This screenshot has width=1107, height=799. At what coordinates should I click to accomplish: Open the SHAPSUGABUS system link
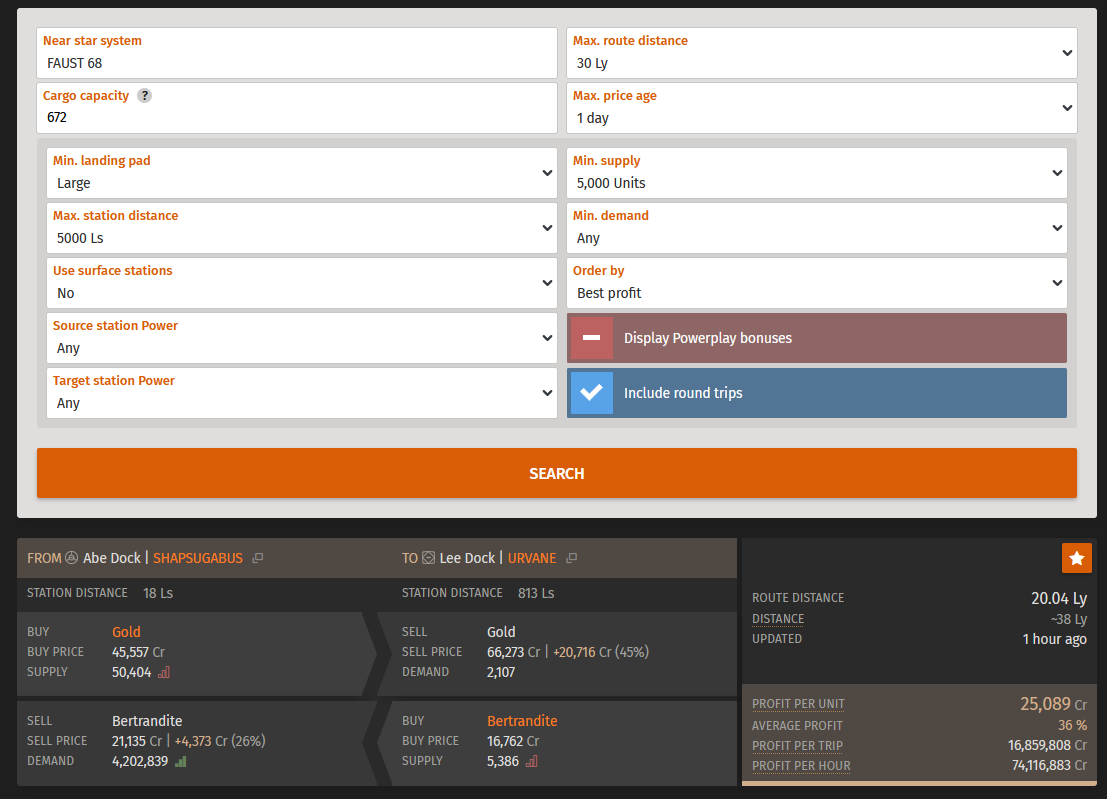198,558
